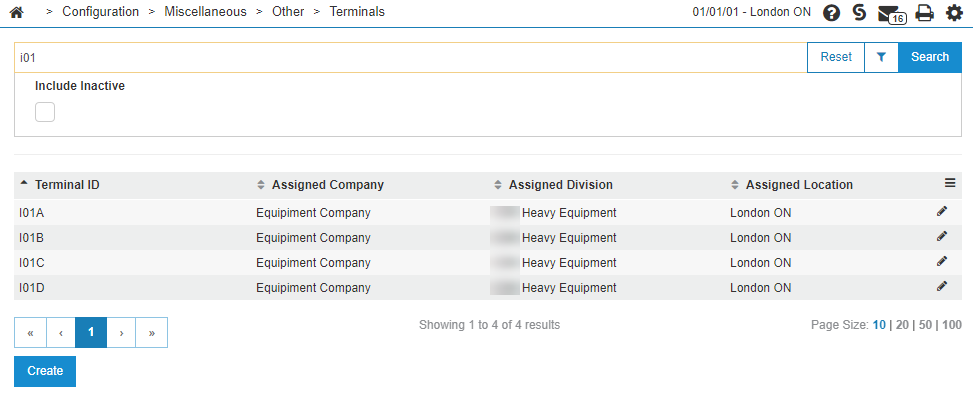
Task: Open the settings gear icon
Action: [954, 12]
